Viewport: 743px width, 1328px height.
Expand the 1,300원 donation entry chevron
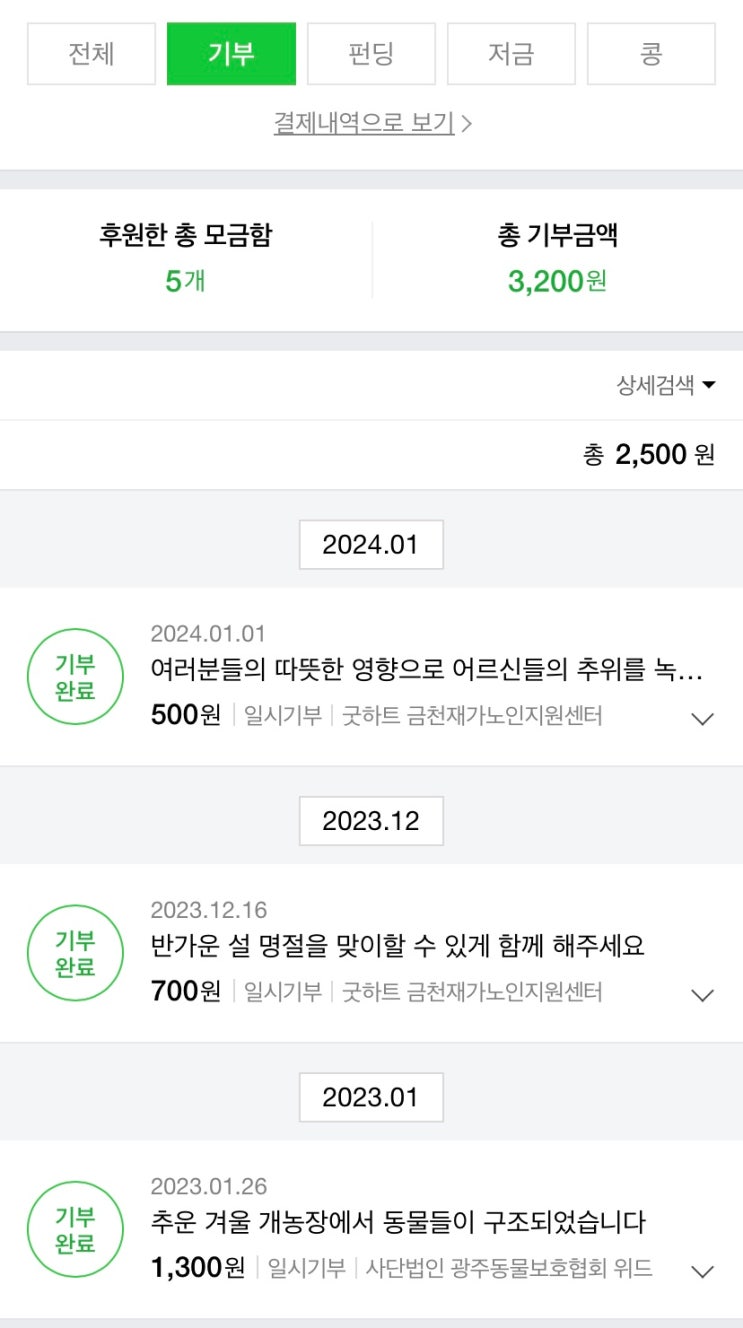coord(703,1271)
